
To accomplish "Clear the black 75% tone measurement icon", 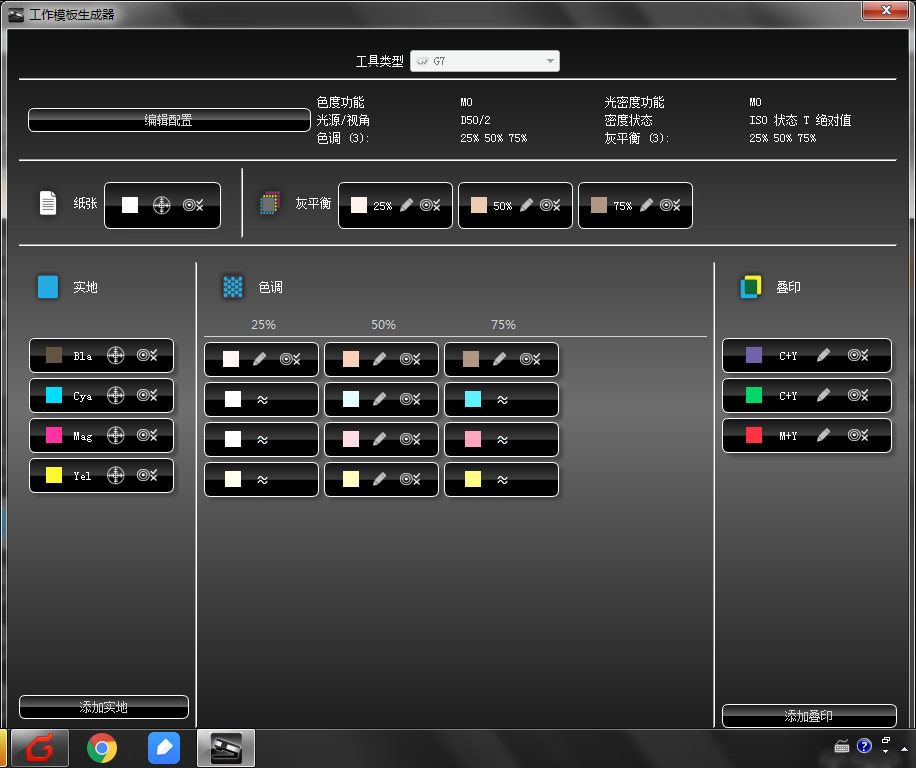I will (x=530, y=359).
